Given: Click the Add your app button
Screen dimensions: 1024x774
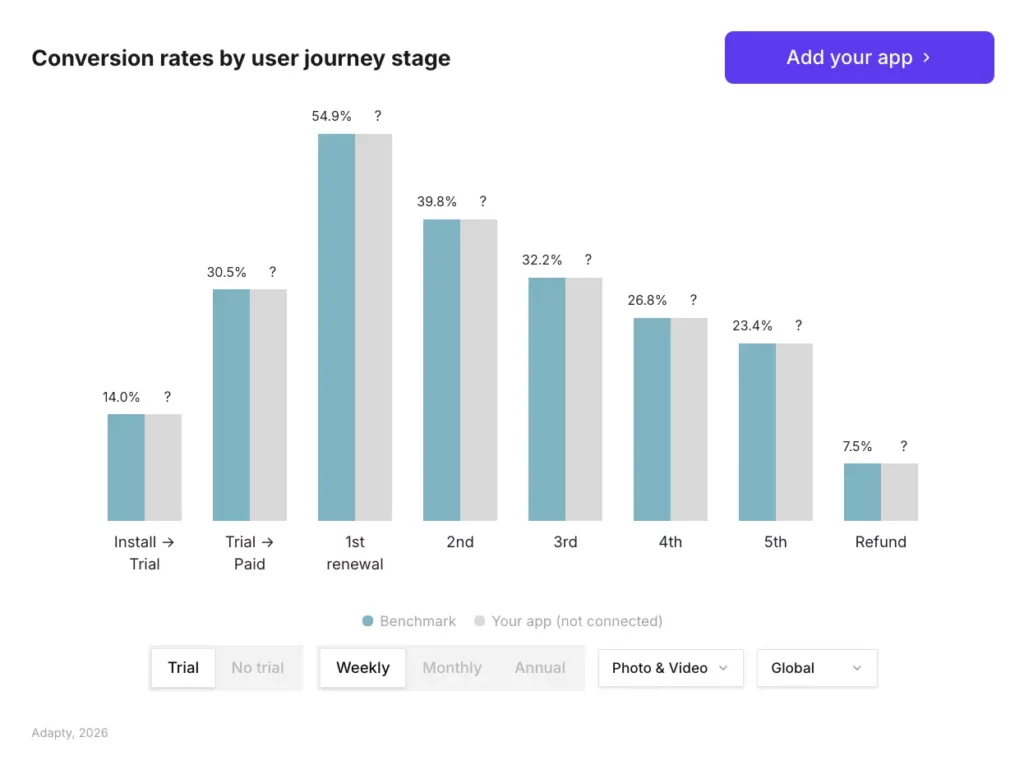Looking at the screenshot, I should (x=858, y=57).
